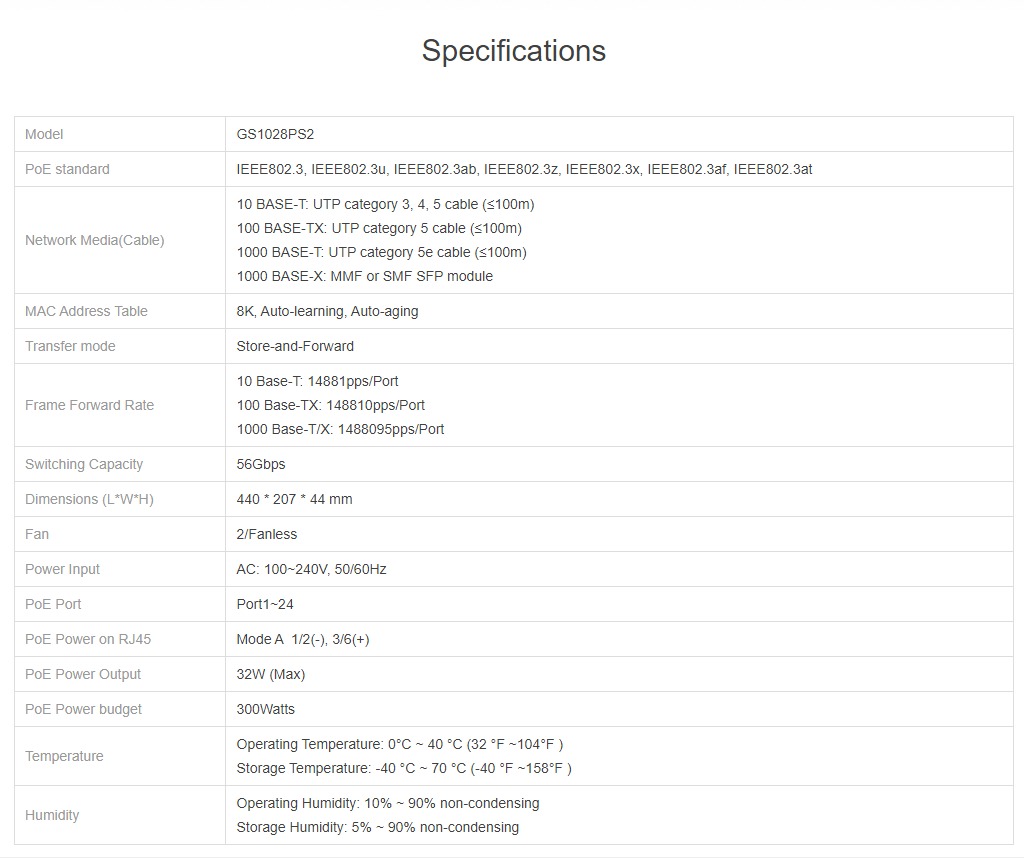Click the GS1028PS2 model value

(275, 134)
